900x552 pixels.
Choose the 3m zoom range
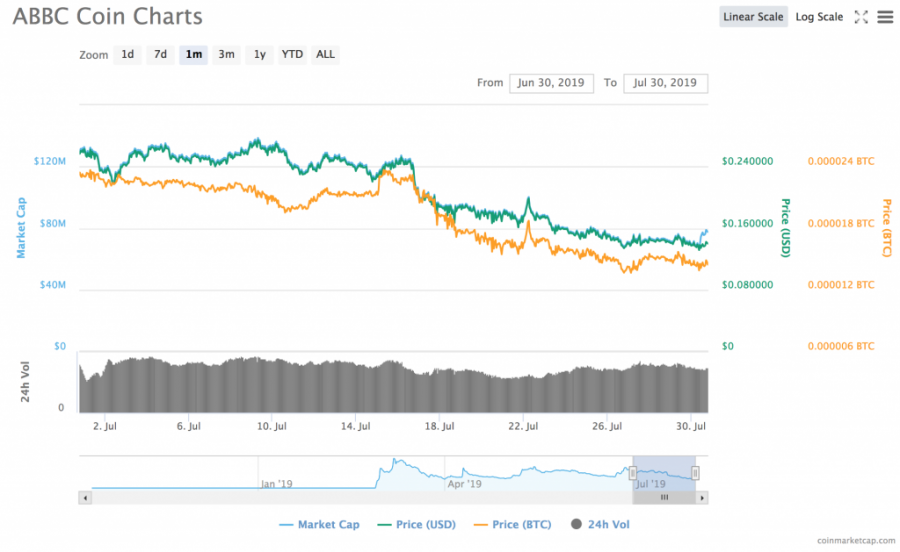(x=226, y=55)
